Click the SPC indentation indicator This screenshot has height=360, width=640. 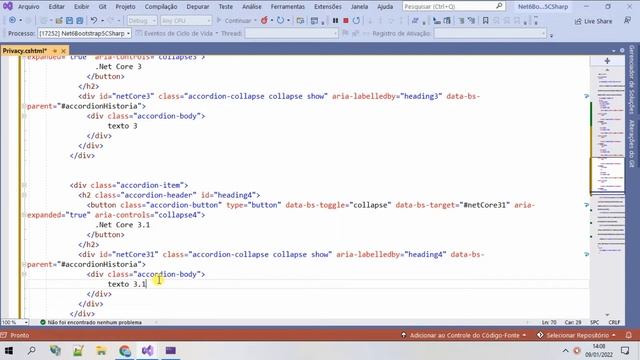595,322
